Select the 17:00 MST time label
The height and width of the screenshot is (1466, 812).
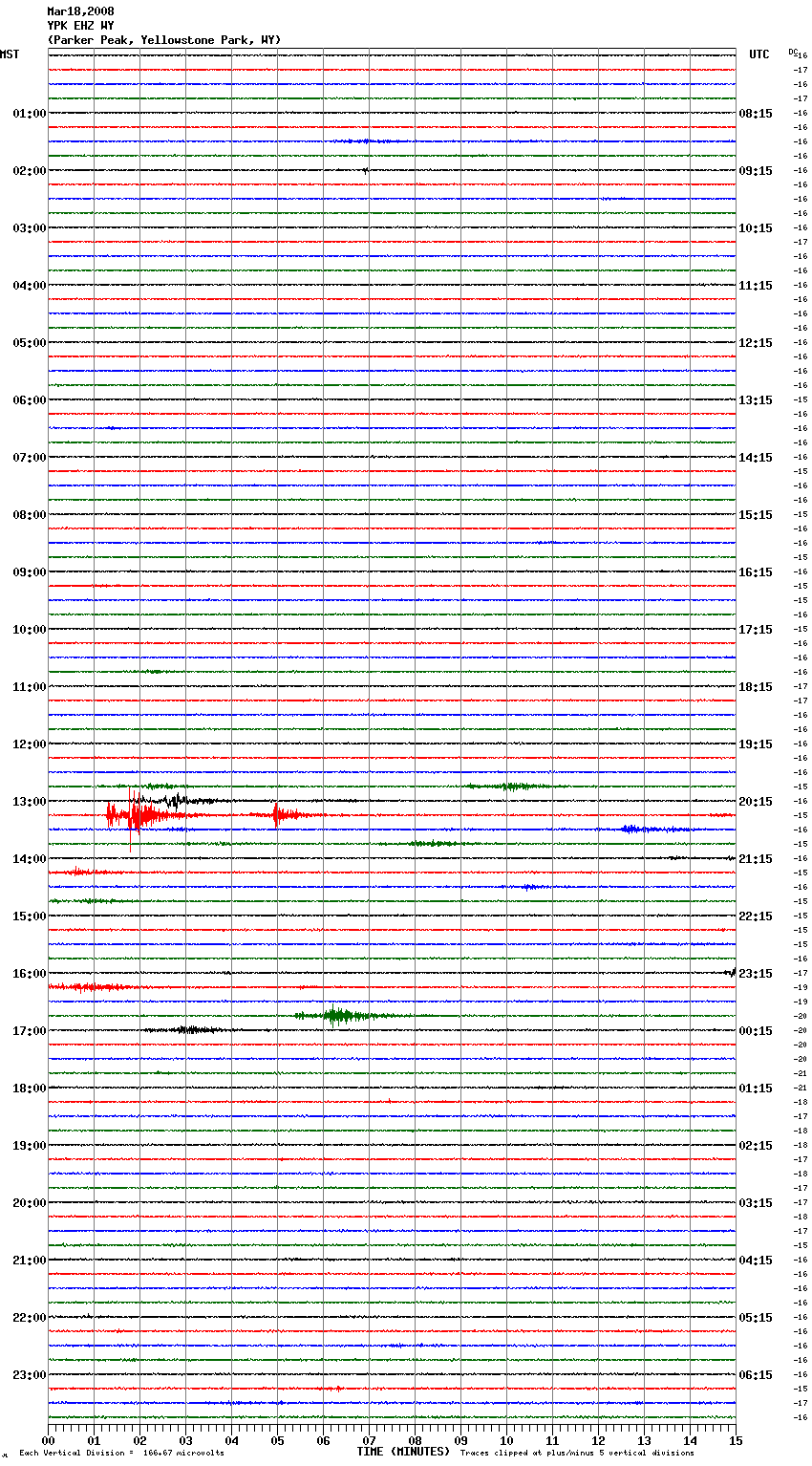(30, 1031)
